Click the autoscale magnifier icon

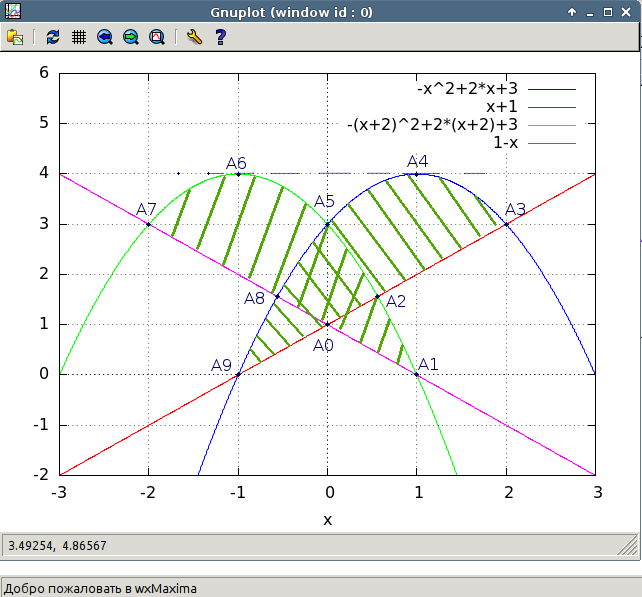[156, 37]
